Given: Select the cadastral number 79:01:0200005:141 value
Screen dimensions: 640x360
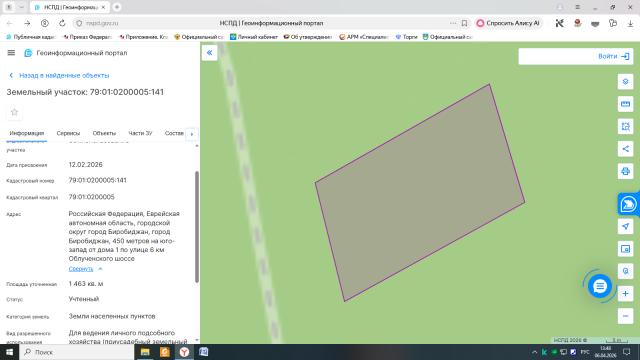Looking at the screenshot, I should point(98,180).
